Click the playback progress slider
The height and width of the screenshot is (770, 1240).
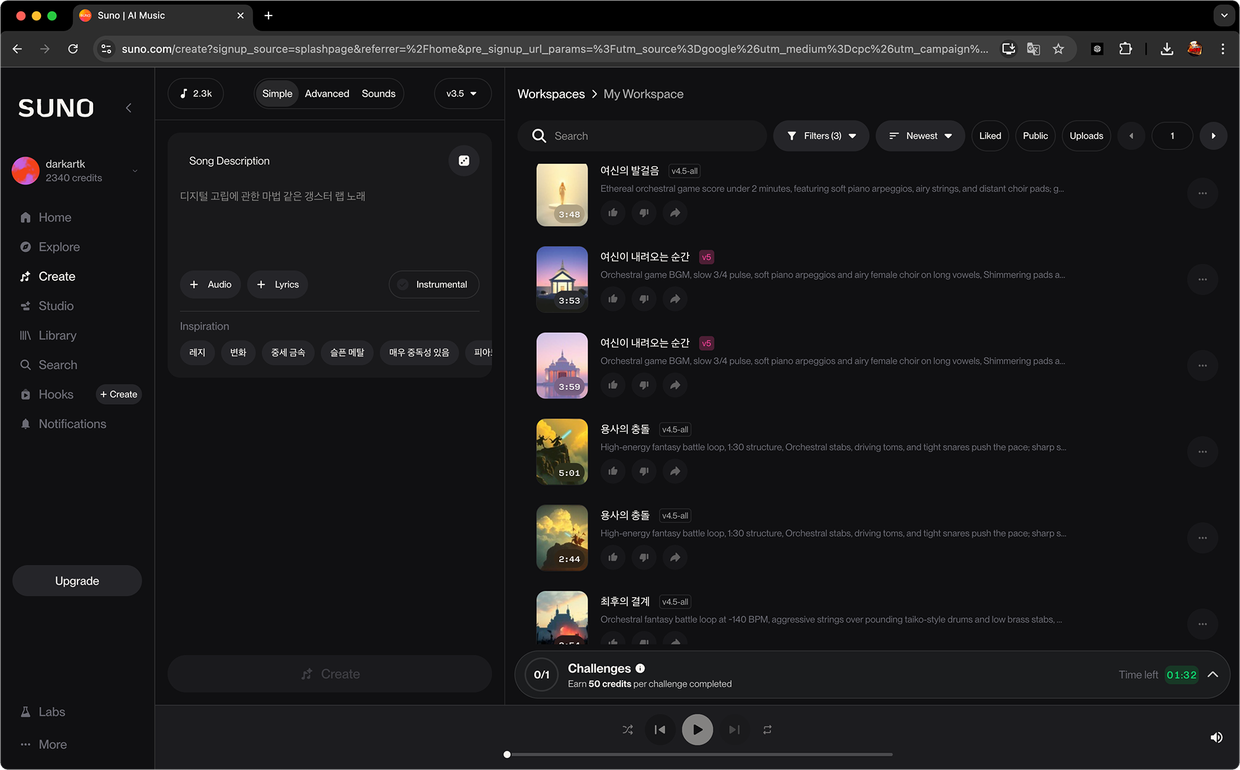(699, 755)
